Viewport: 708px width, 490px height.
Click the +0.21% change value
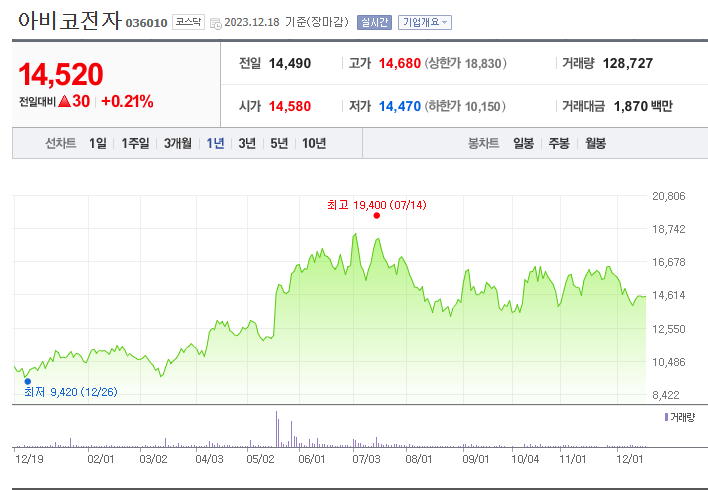click(127, 101)
